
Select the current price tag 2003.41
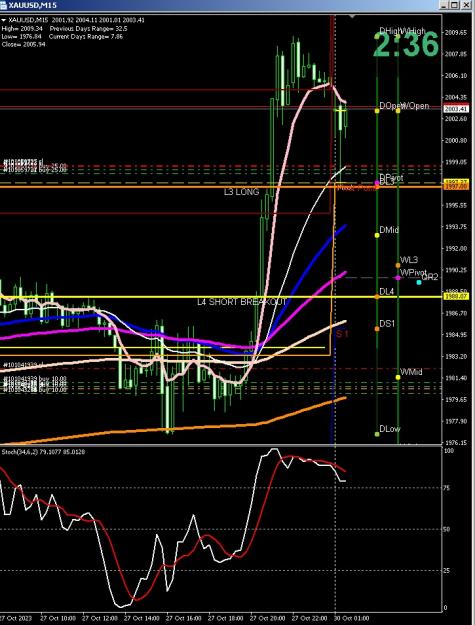coord(456,108)
